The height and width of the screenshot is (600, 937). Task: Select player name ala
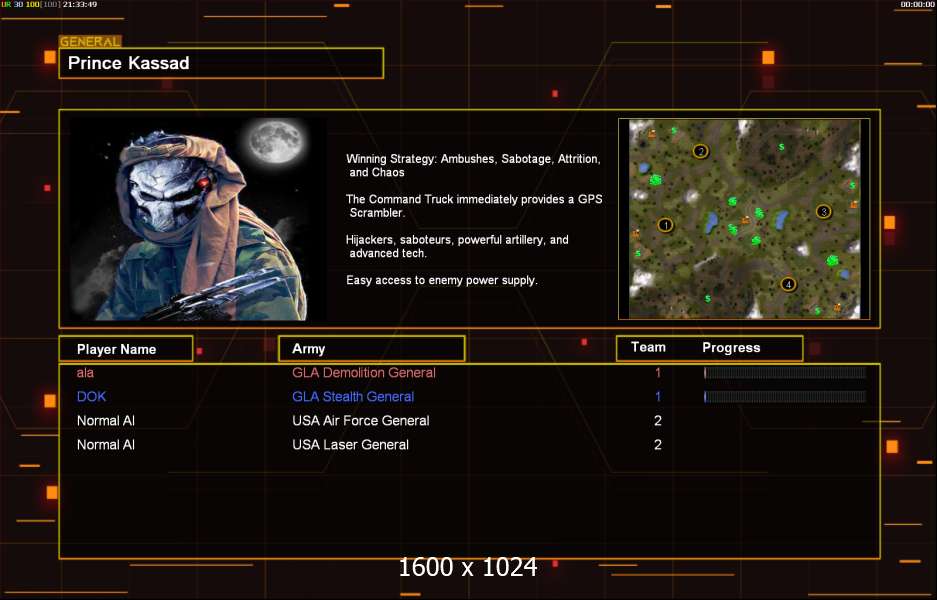(85, 373)
